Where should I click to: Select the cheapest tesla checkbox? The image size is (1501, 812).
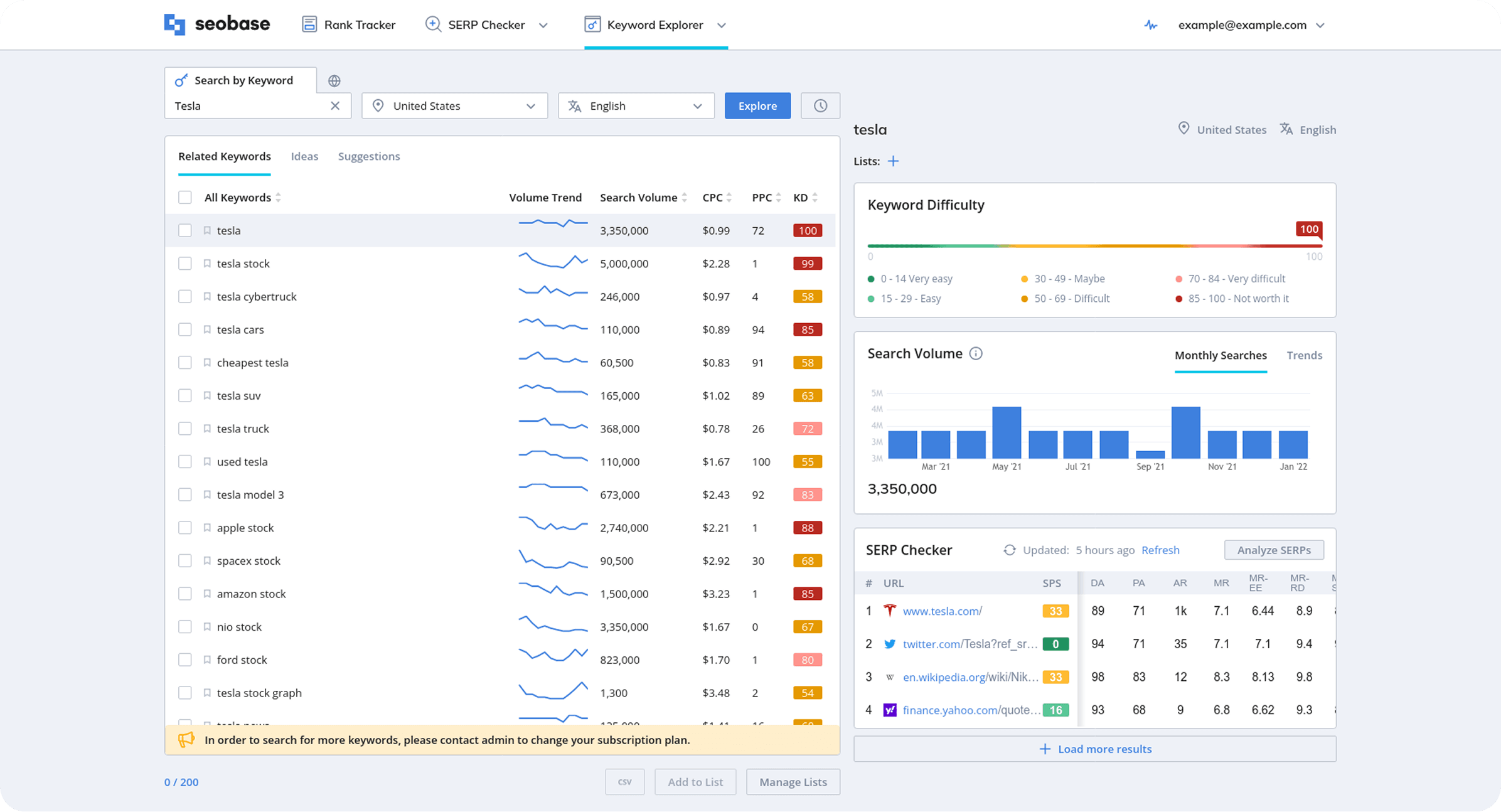click(x=184, y=363)
